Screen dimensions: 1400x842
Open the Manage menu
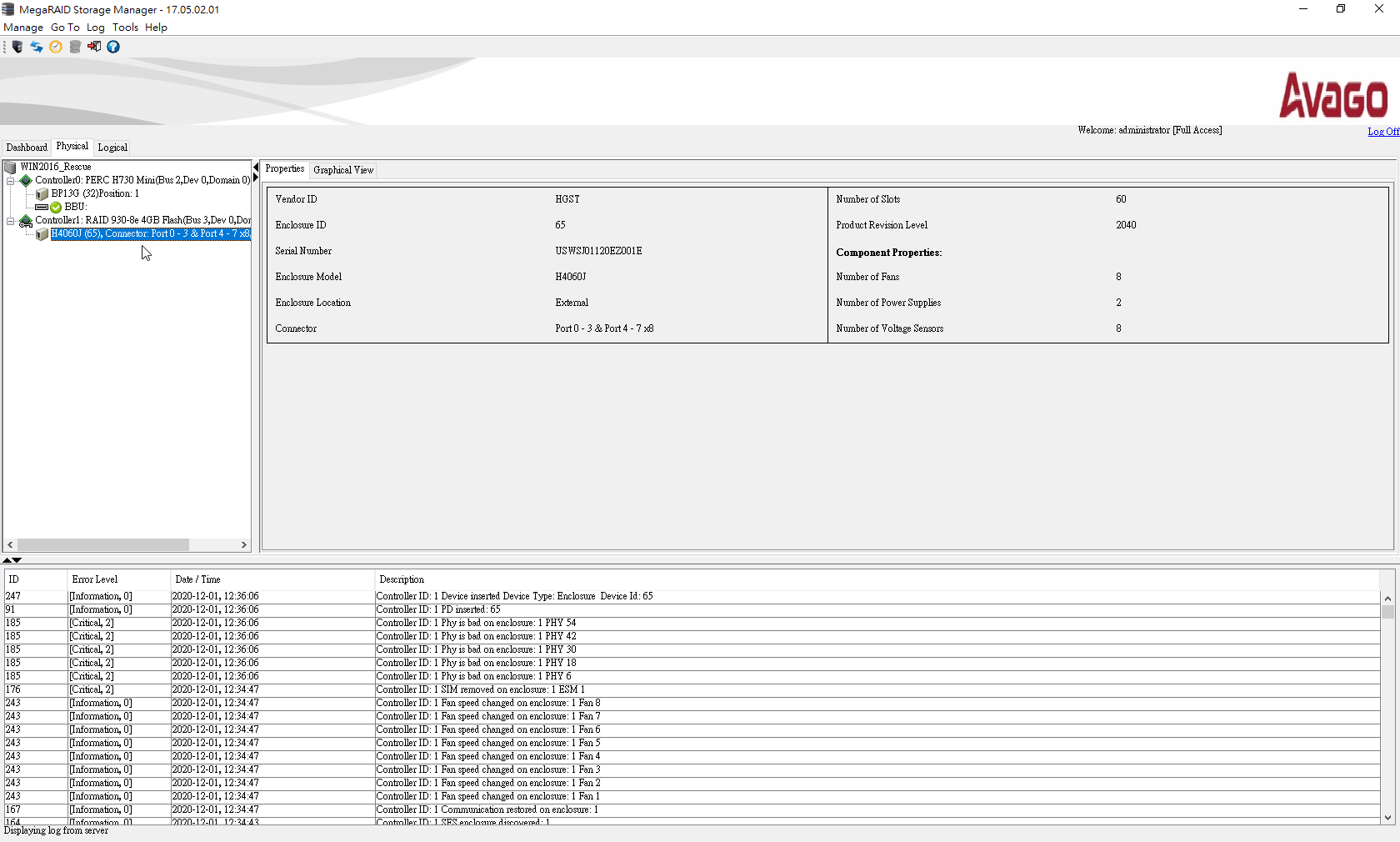pyautogui.click(x=23, y=27)
